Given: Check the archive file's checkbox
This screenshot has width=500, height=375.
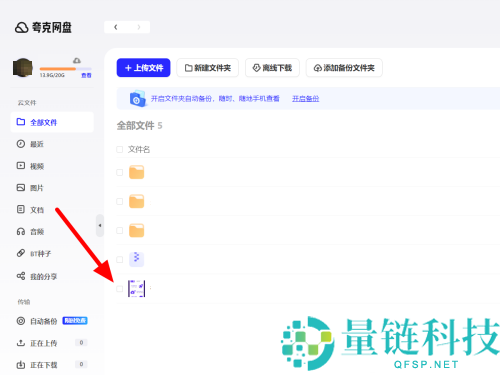Looking at the screenshot, I should click(x=120, y=259).
